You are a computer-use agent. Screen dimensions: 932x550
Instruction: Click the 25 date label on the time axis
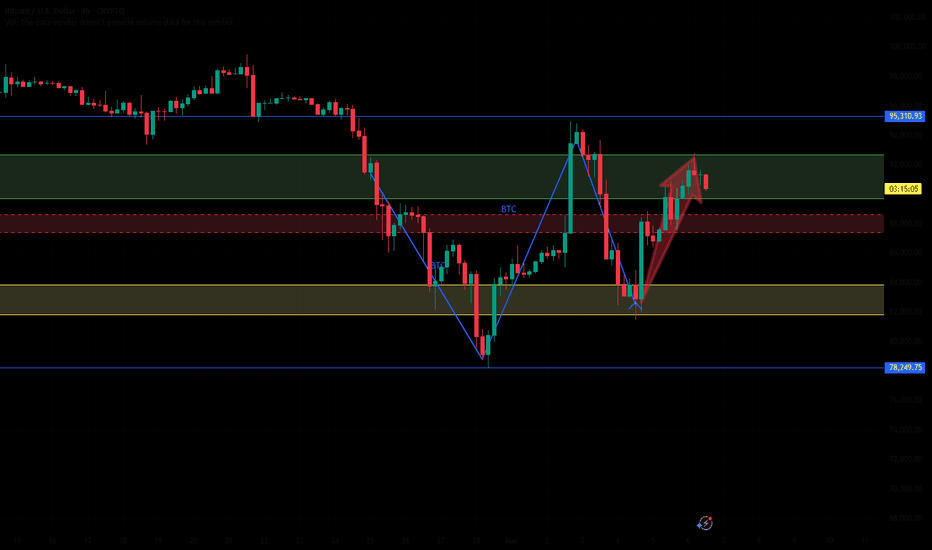[x=370, y=540]
